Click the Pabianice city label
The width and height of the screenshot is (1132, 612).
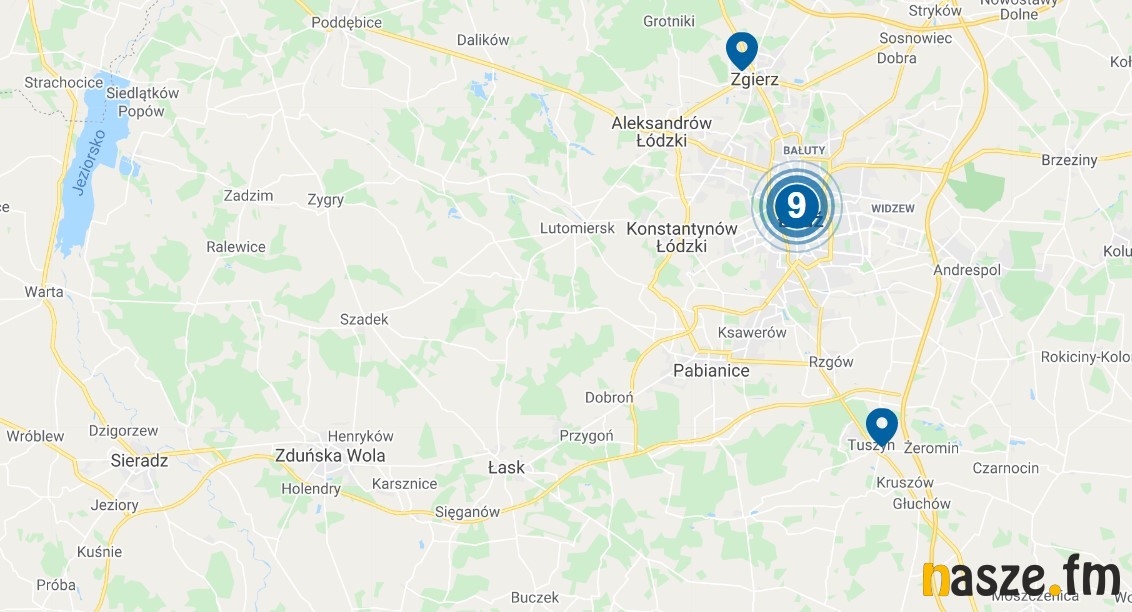tap(711, 371)
